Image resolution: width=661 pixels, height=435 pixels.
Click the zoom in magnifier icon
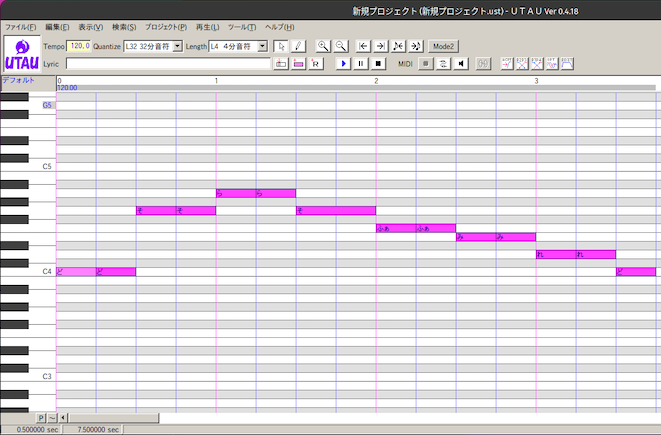323,46
